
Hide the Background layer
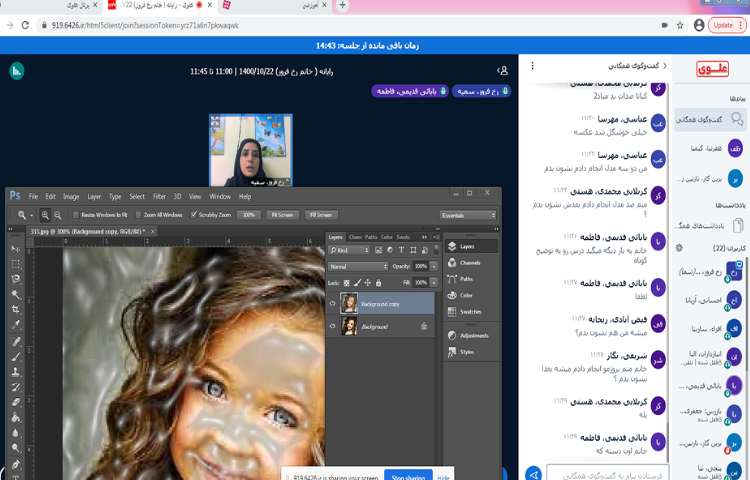click(x=332, y=327)
